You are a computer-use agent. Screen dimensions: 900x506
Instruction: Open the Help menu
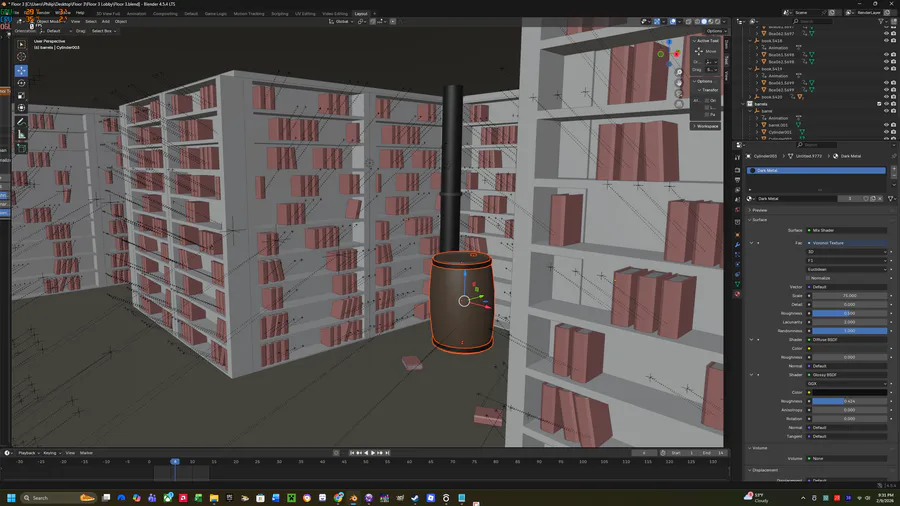[x=80, y=13]
